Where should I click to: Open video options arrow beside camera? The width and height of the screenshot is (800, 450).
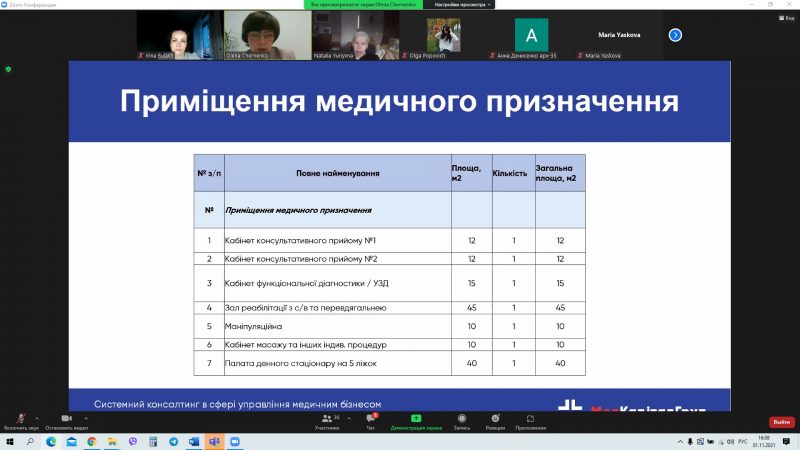tap(86, 418)
